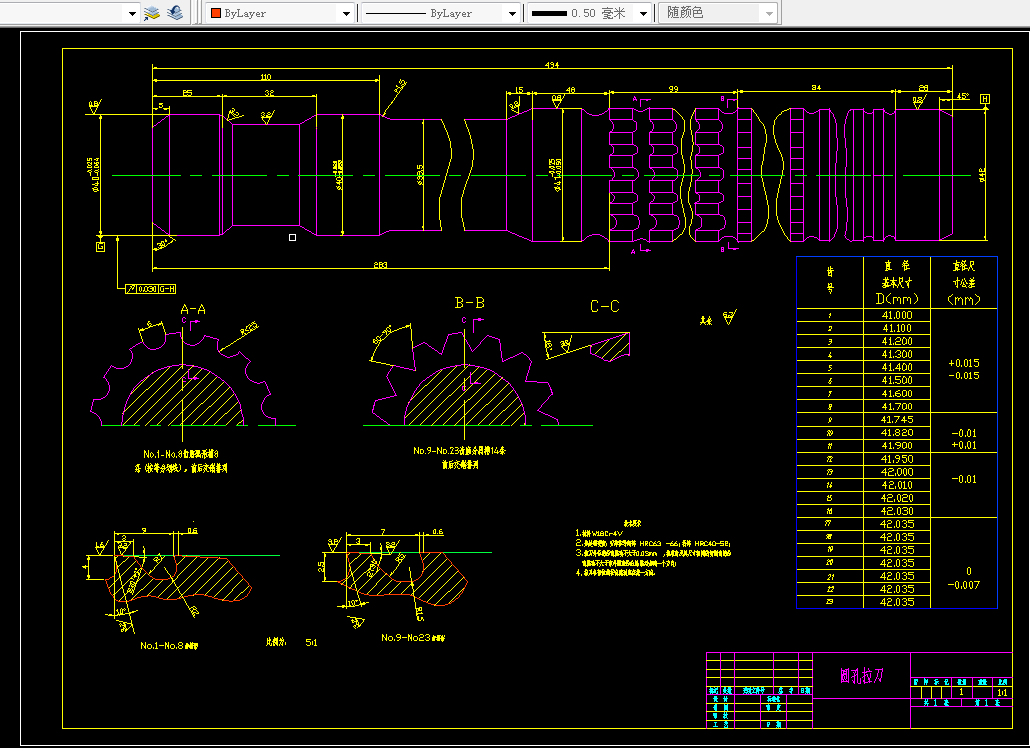The image size is (1030, 748).
Task: Select the 0.030 G-H tolerance frame
Action: (x=150, y=289)
